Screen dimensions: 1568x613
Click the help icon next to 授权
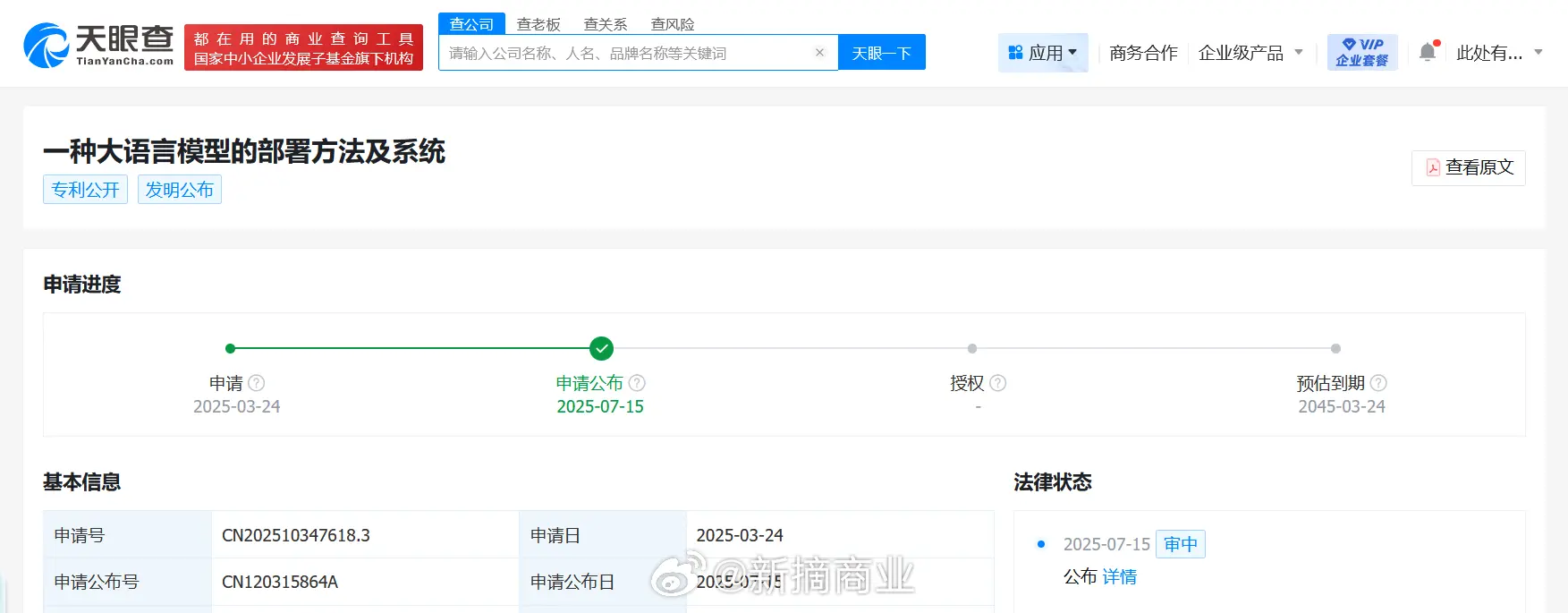[998, 383]
